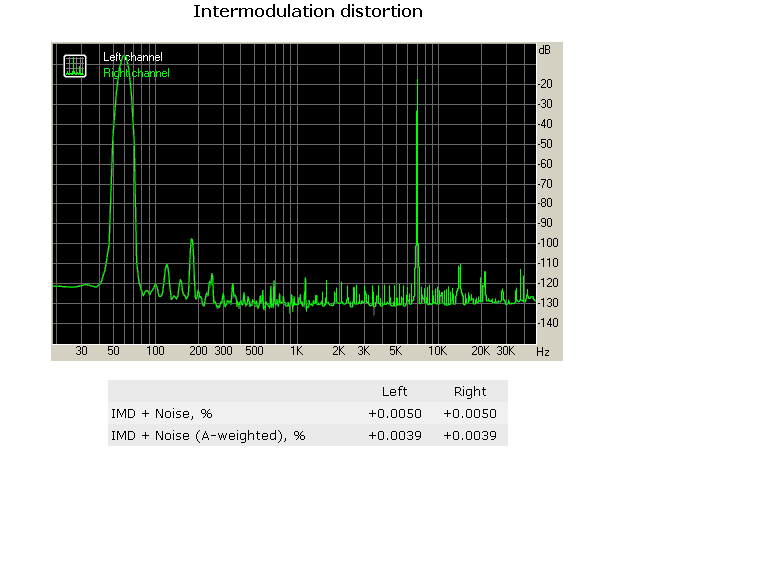Screen dimensions: 768x576
Task: Click the 'dB' axis unit label
Action: pyautogui.click(x=544, y=50)
